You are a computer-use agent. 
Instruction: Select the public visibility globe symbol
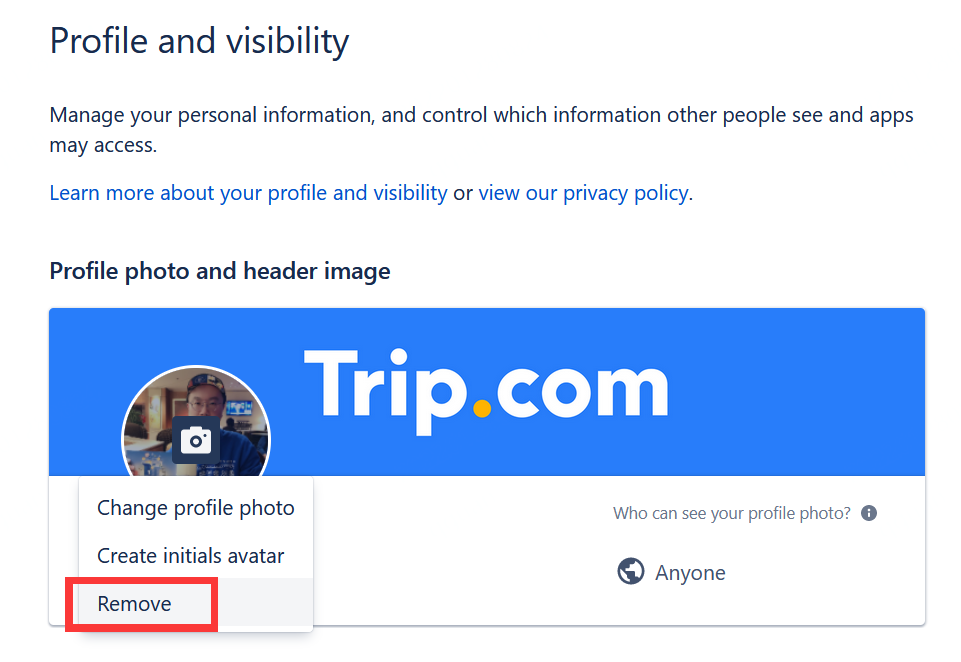(630, 572)
